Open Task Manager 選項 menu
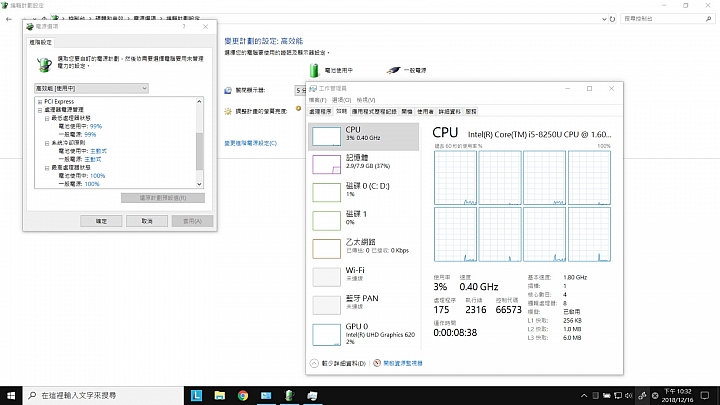 pos(341,100)
